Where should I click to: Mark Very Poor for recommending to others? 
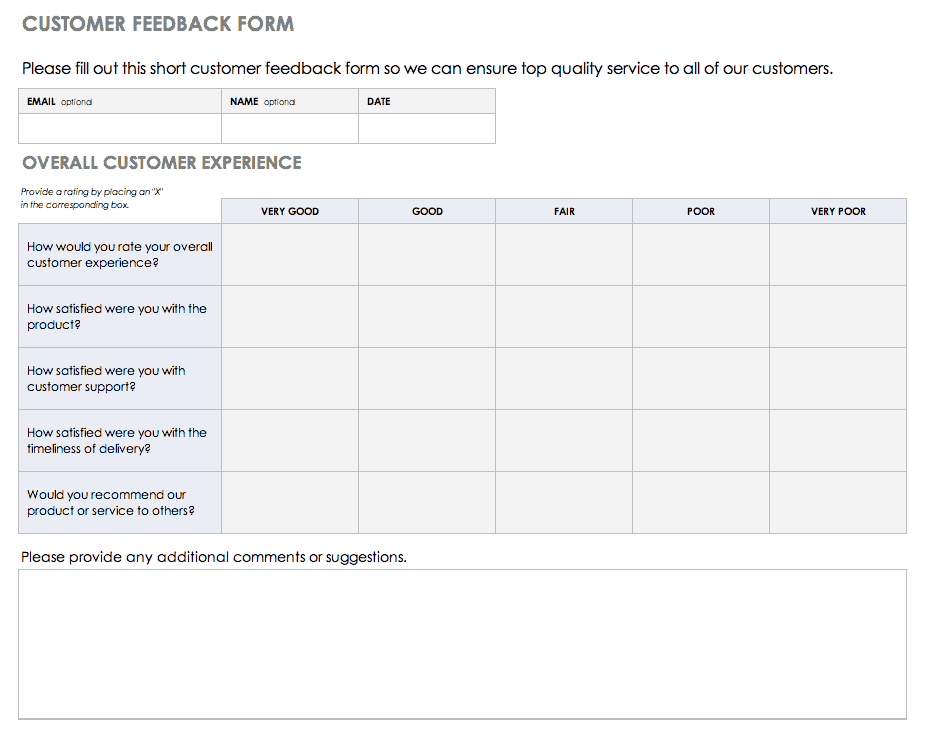pyautogui.click(x=838, y=503)
